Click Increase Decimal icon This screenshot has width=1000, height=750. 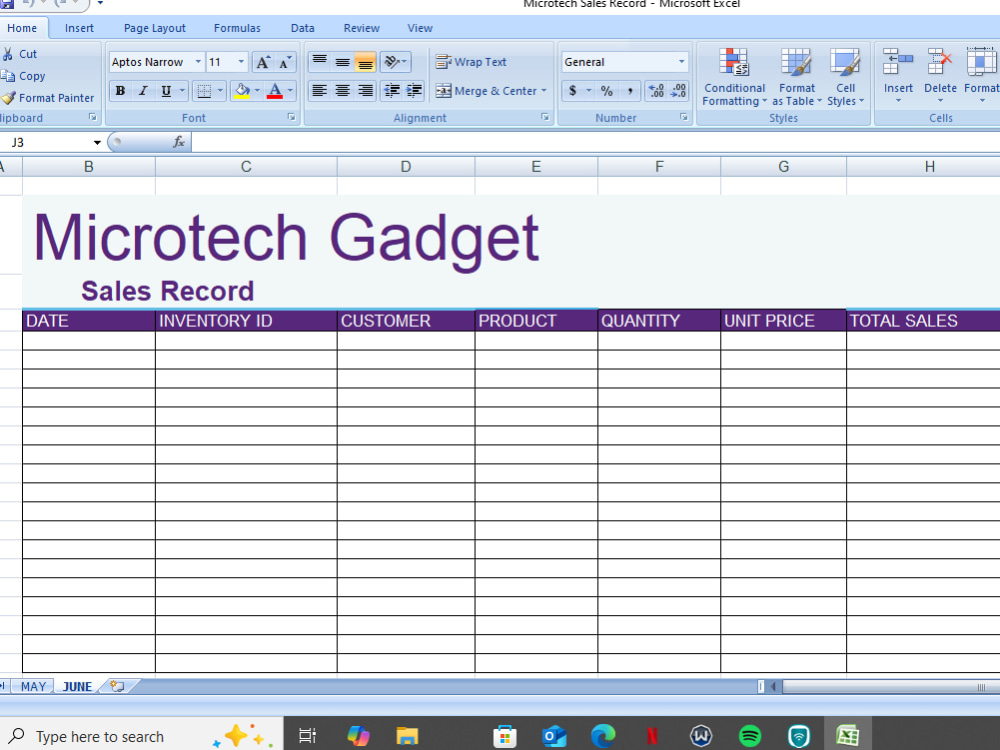(656, 91)
